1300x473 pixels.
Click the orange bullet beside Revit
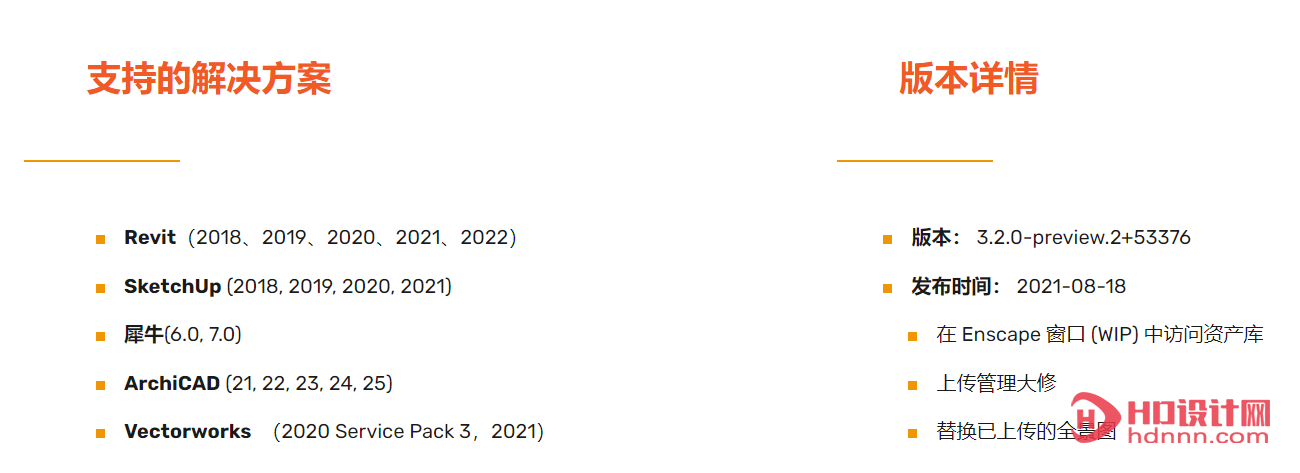tap(100, 240)
